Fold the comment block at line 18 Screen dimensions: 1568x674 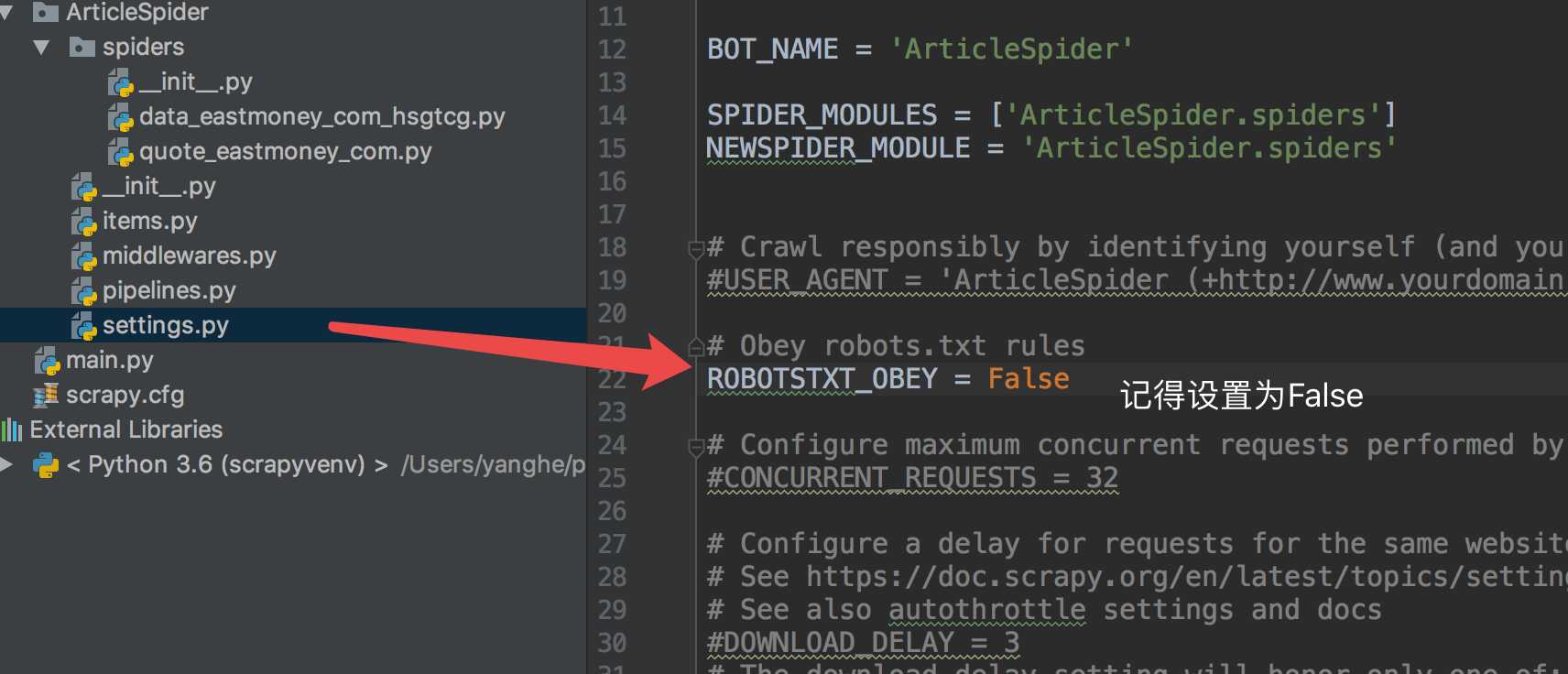(x=696, y=247)
